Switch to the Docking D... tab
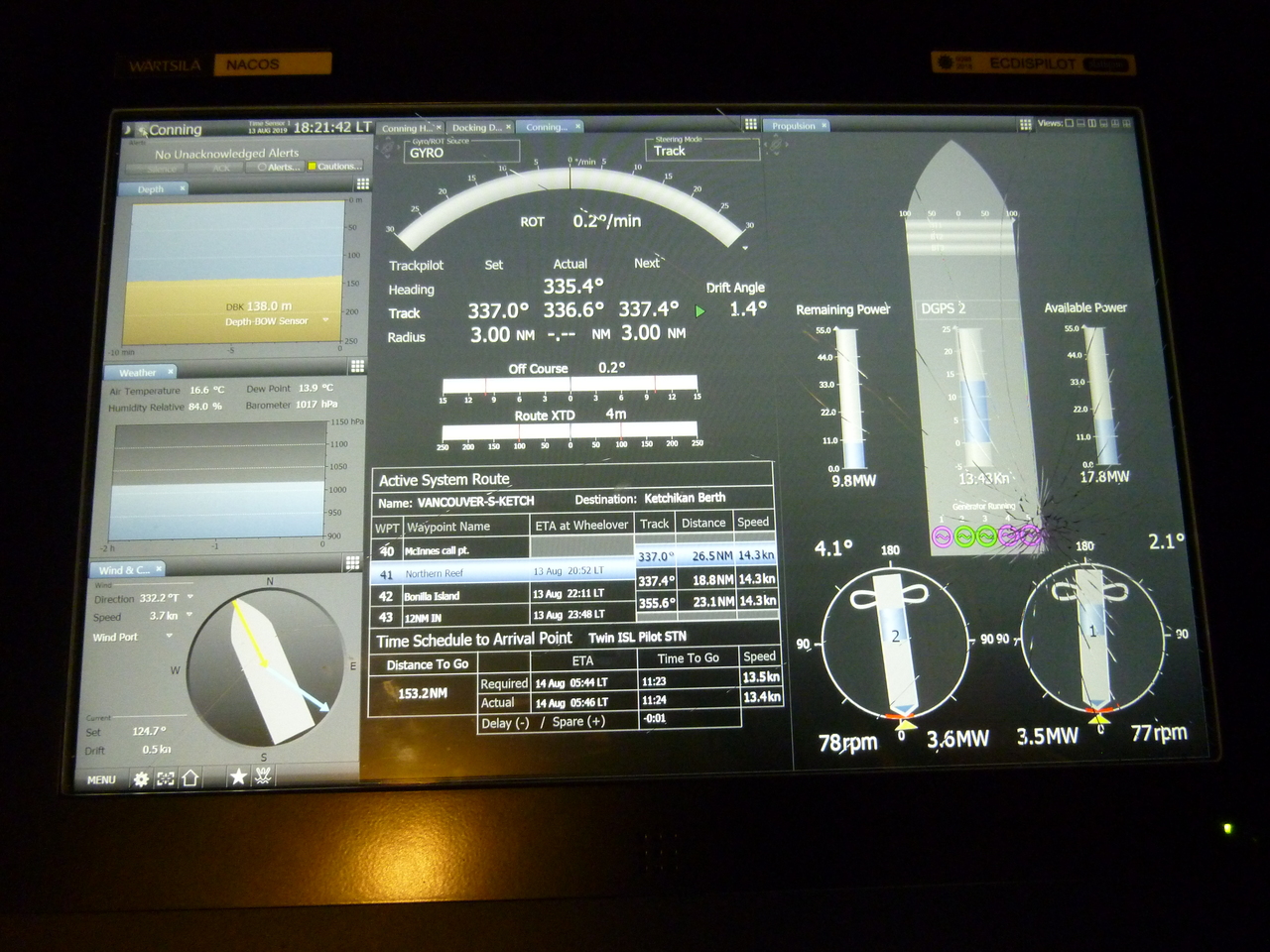1270x952 pixels. click(477, 128)
